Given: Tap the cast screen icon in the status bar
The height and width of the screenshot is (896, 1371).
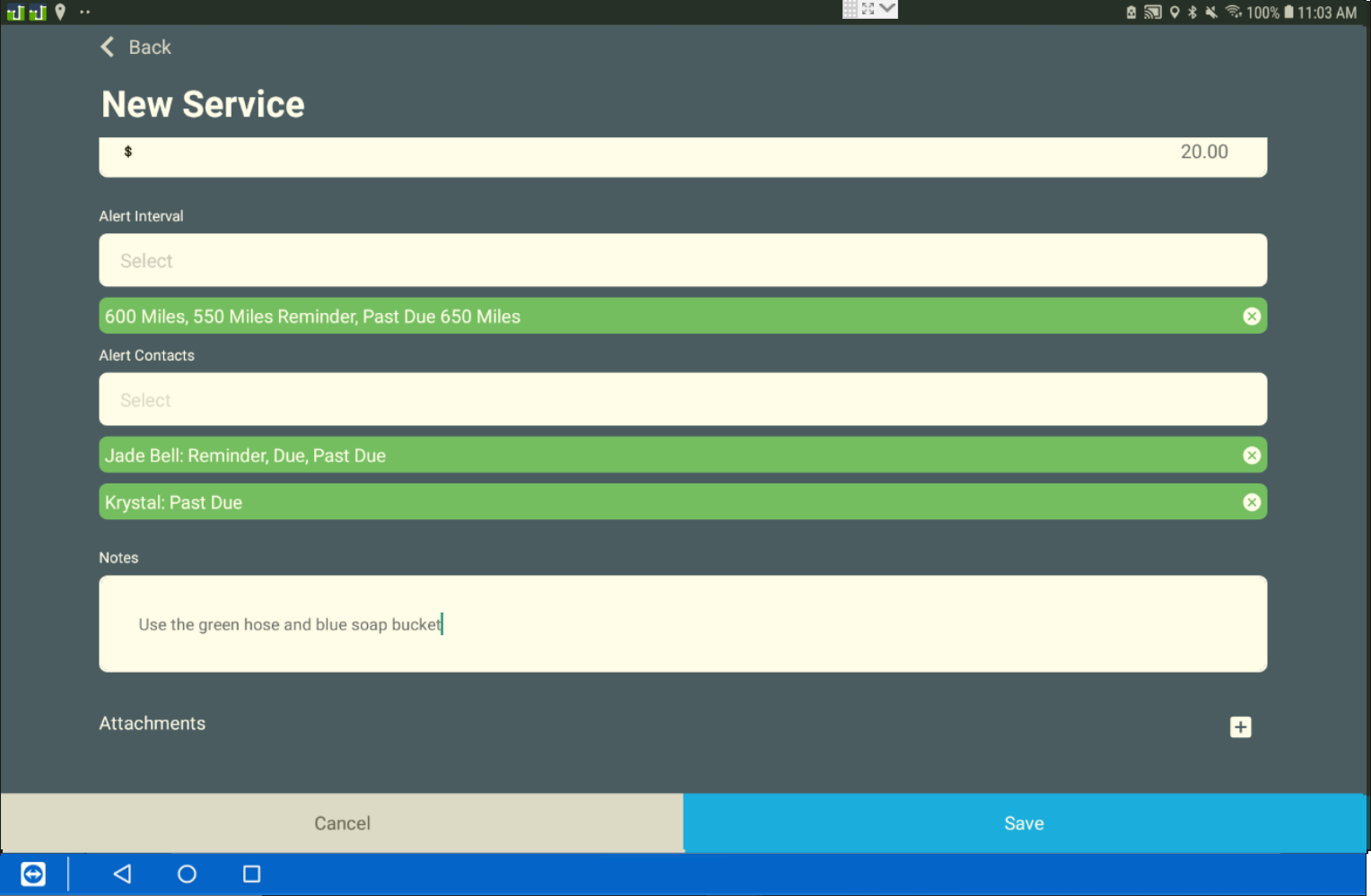Looking at the screenshot, I should point(1153,13).
